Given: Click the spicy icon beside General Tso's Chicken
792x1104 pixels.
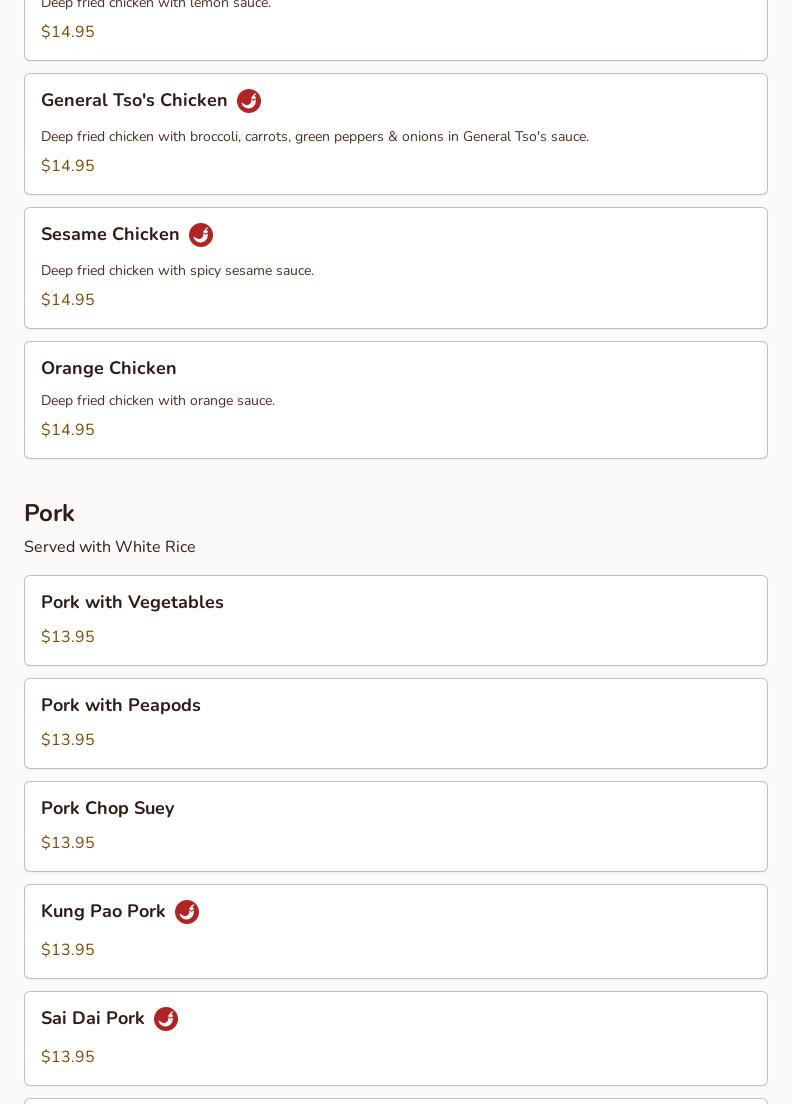Looking at the screenshot, I should pyautogui.click(x=249, y=101).
